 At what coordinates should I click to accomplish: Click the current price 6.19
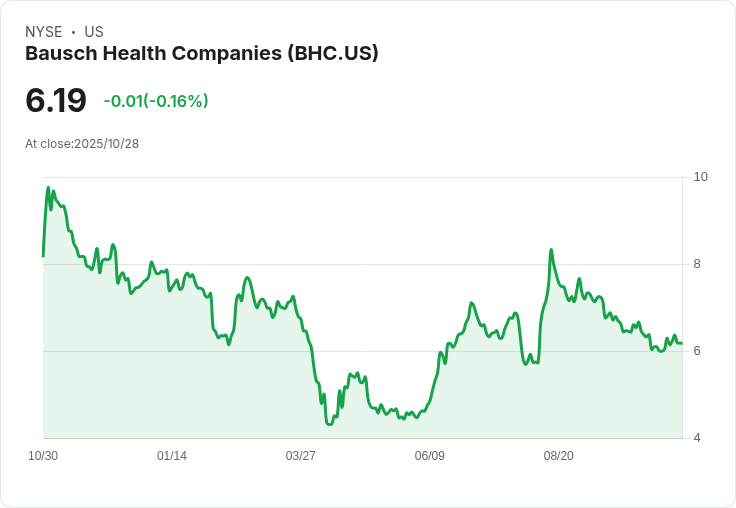click(56, 100)
